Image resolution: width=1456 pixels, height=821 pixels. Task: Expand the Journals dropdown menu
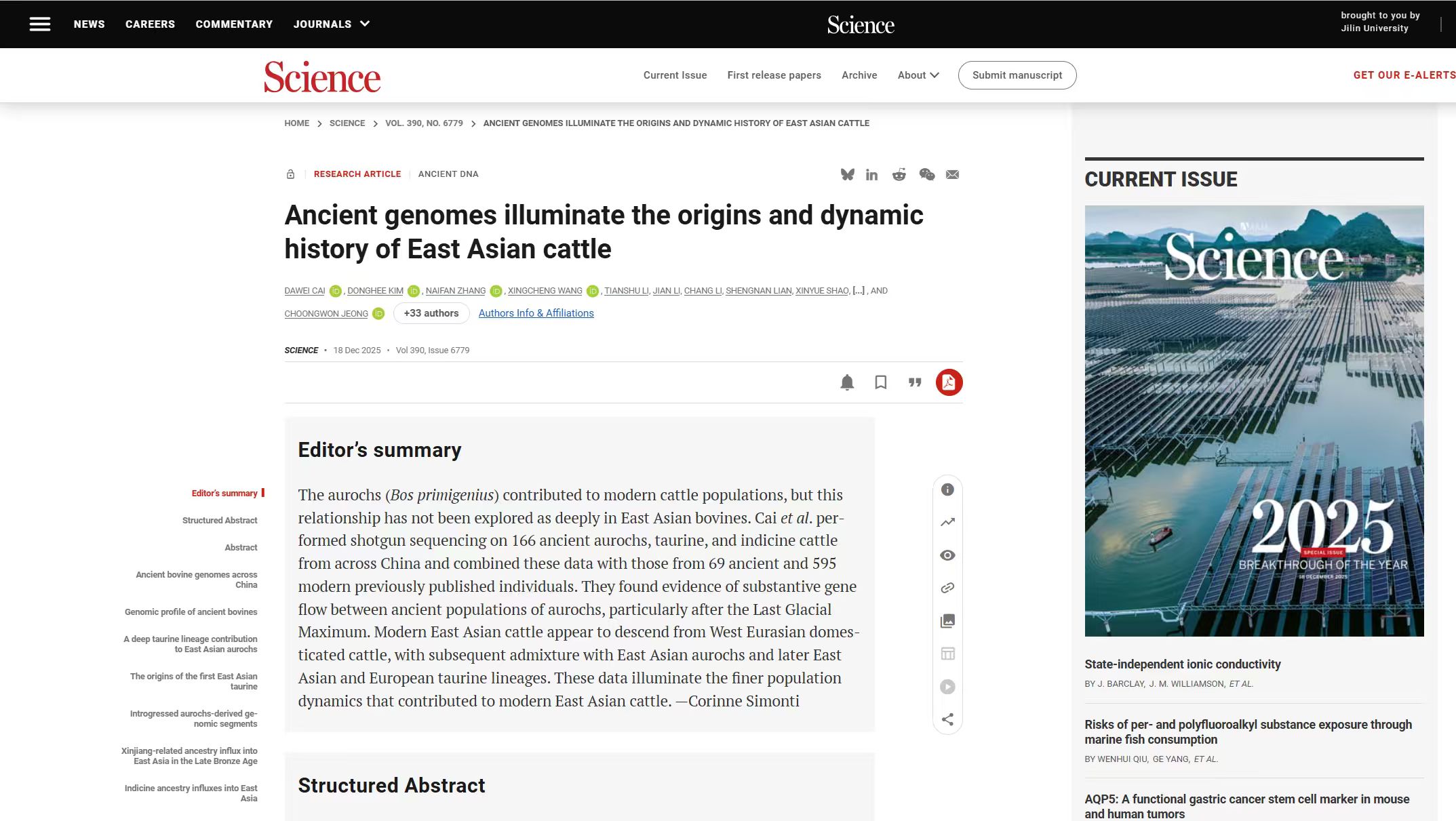click(332, 24)
